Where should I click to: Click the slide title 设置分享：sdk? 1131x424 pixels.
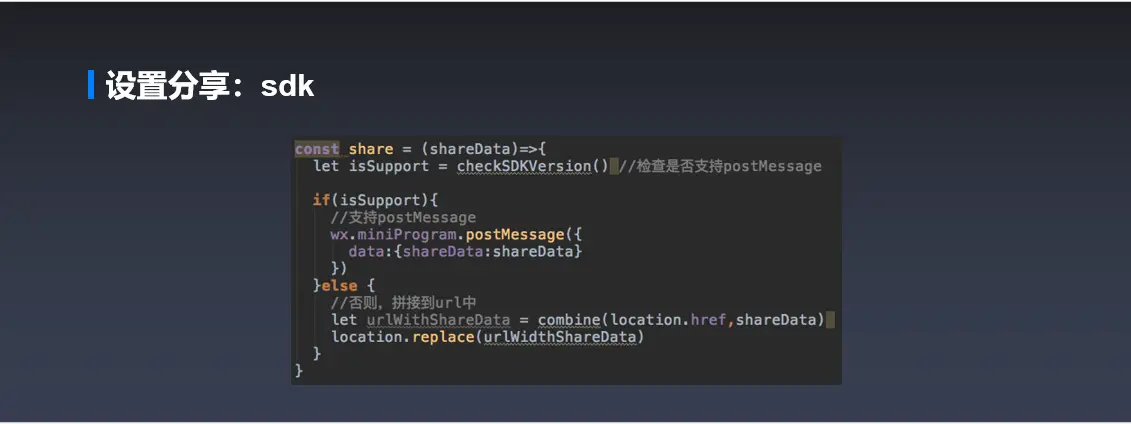(210, 86)
